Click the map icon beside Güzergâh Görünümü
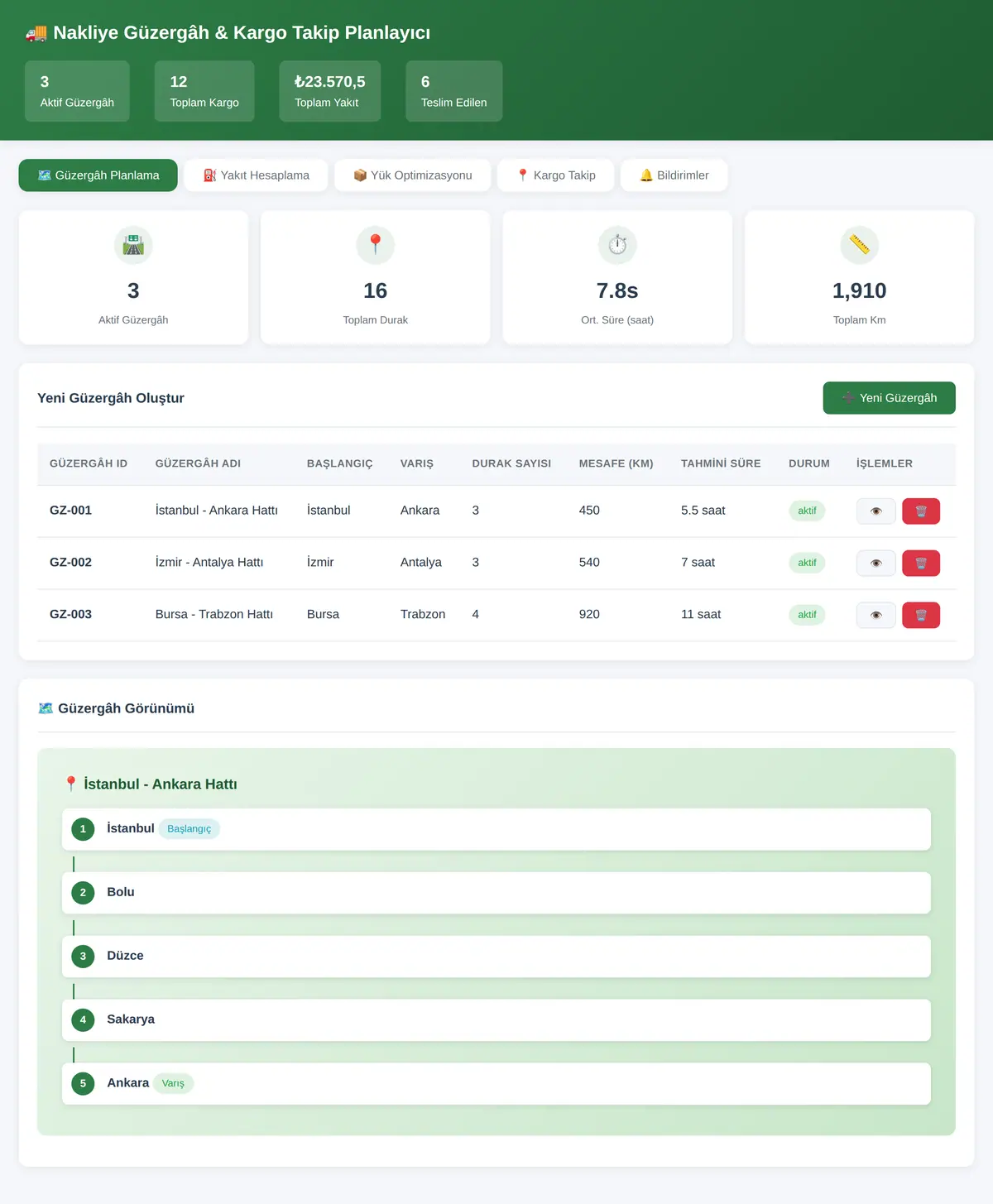 point(46,708)
